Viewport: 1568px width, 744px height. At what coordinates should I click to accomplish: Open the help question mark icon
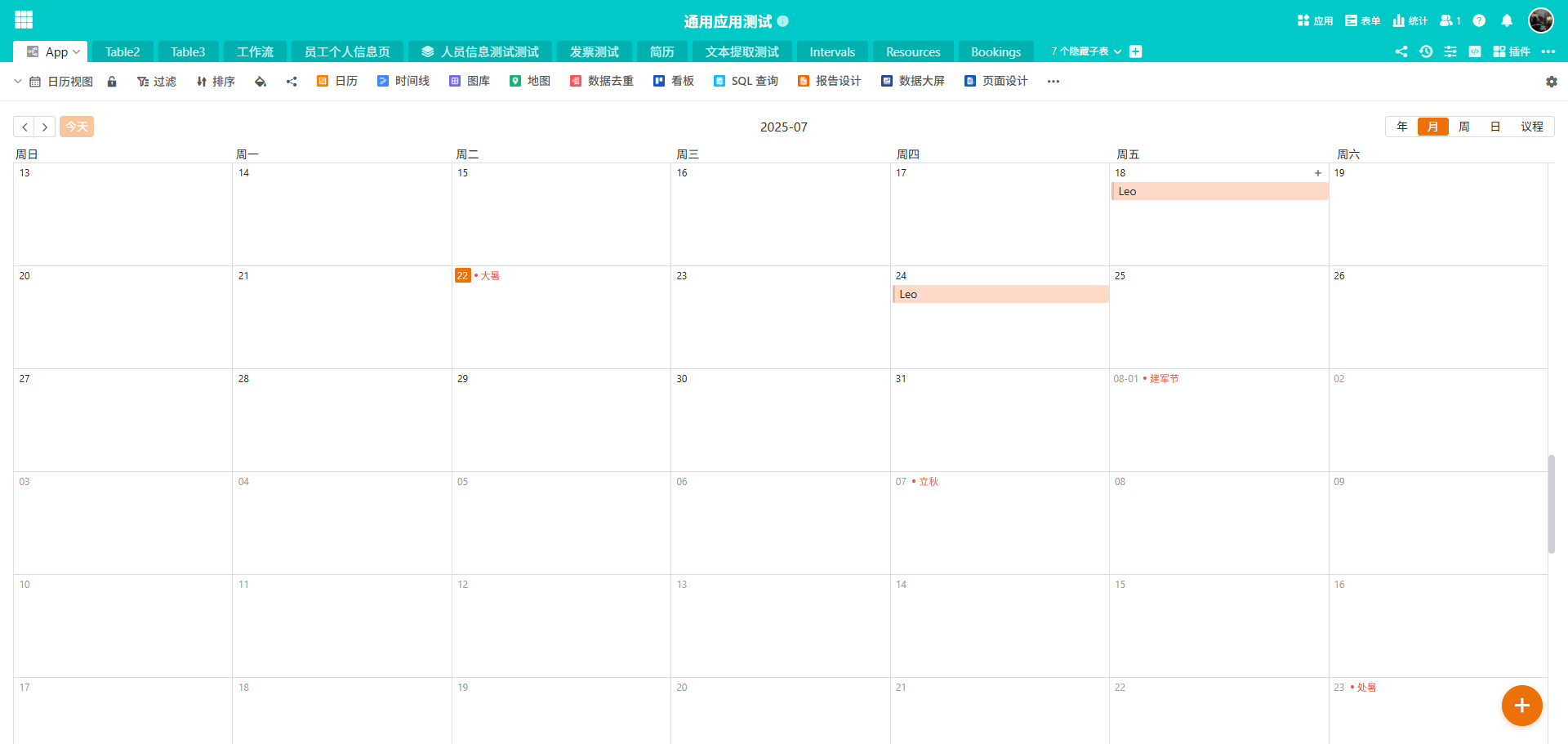coord(1479,21)
